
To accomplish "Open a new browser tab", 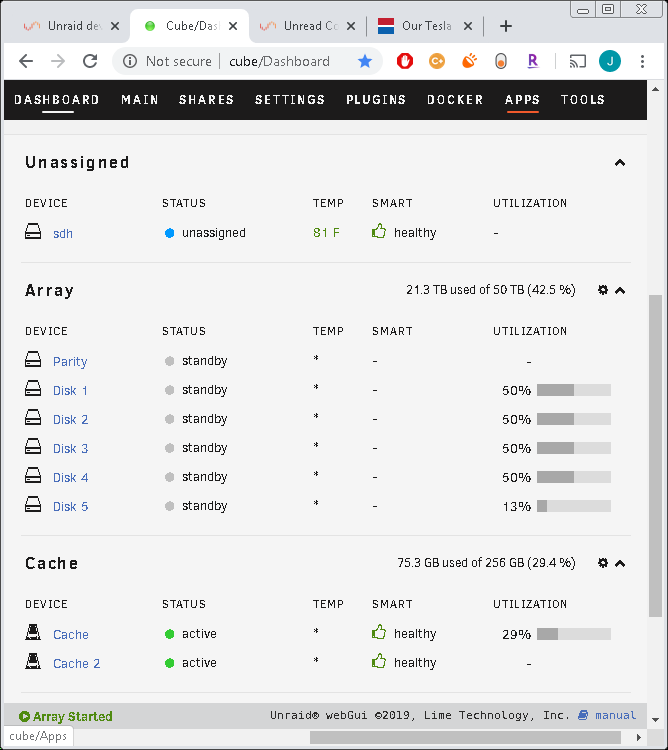I will 506,26.
